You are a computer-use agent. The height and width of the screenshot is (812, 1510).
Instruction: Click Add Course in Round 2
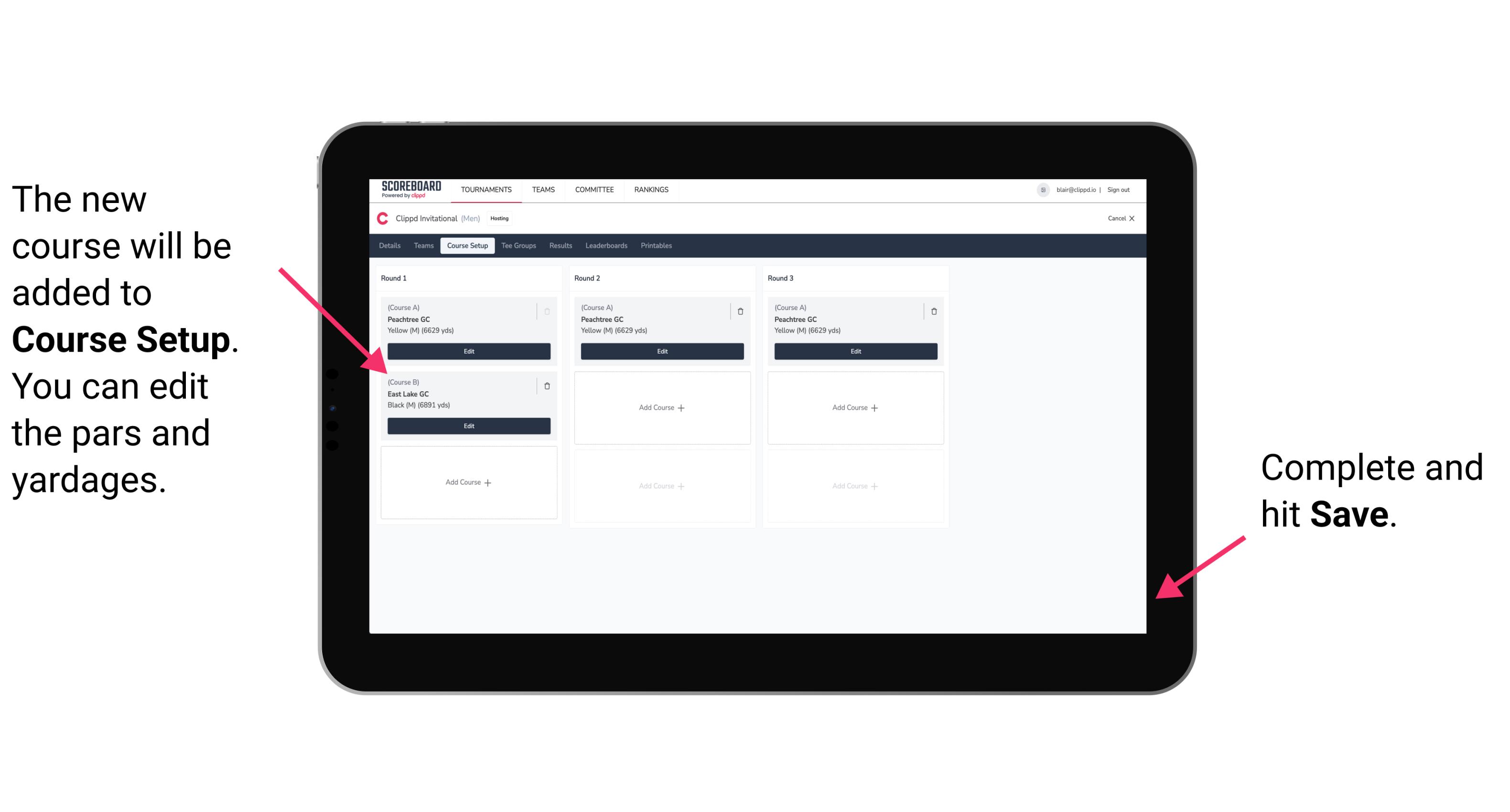click(661, 406)
